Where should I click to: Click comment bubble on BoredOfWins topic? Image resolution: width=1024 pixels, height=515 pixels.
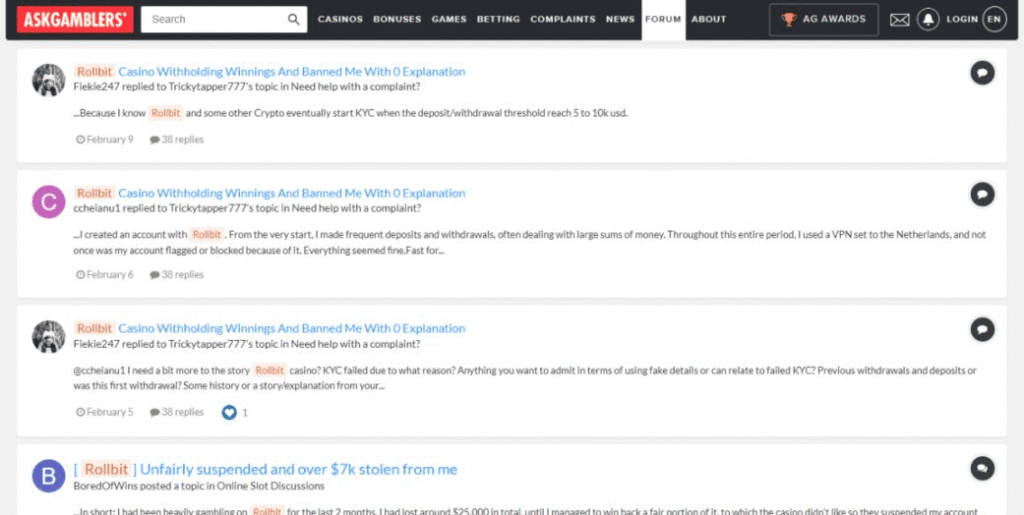(982, 468)
